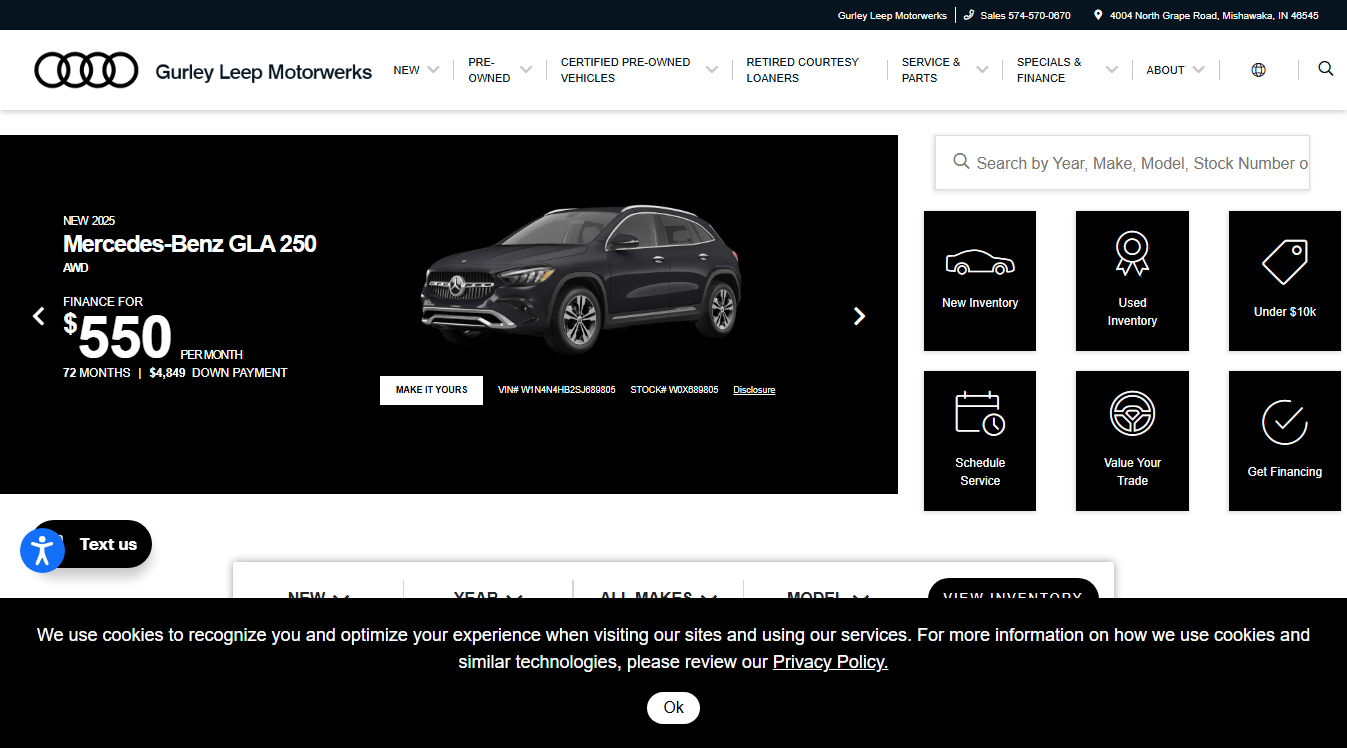1347x748 pixels.
Task: Open the MODEL filter dropdown
Action: click(x=828, y=597)
